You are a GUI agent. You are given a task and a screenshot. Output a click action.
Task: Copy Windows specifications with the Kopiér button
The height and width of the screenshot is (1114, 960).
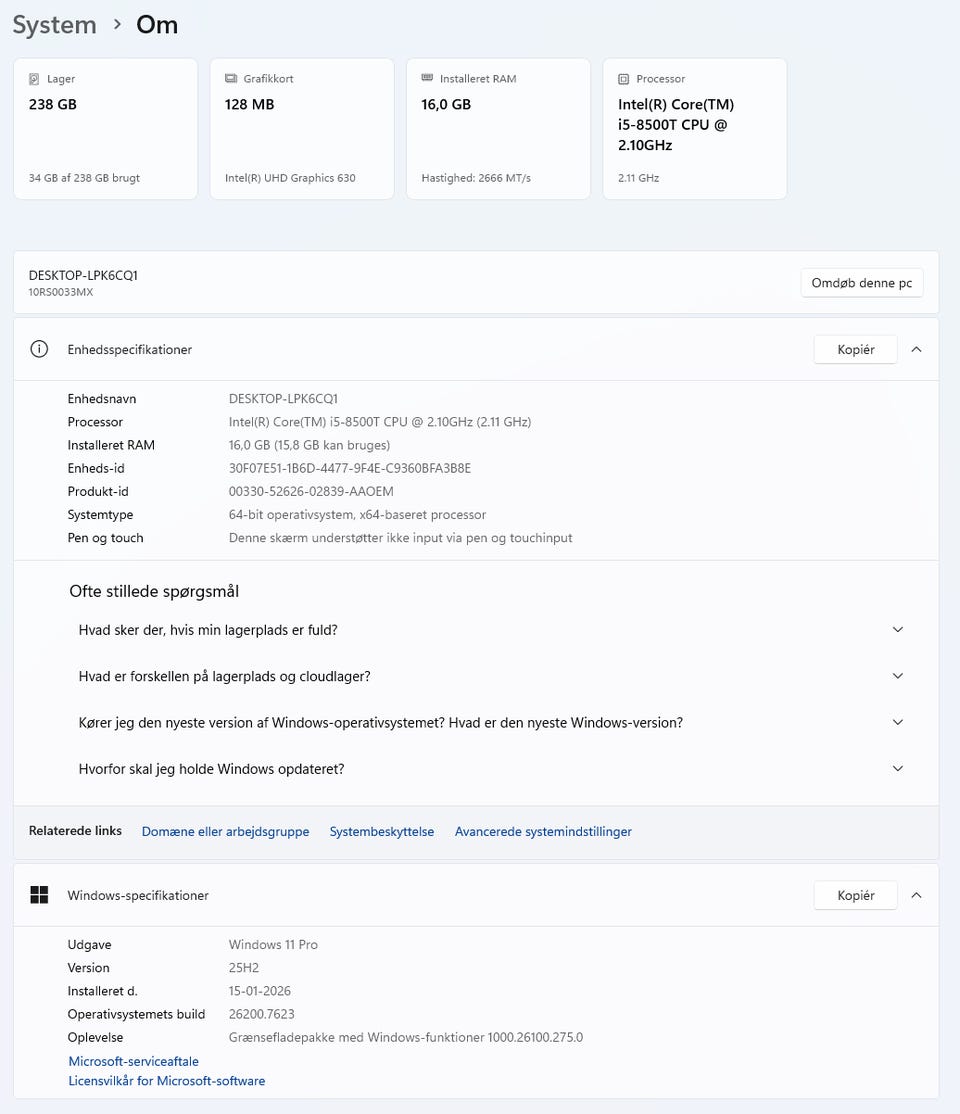[x=855, y=895]
